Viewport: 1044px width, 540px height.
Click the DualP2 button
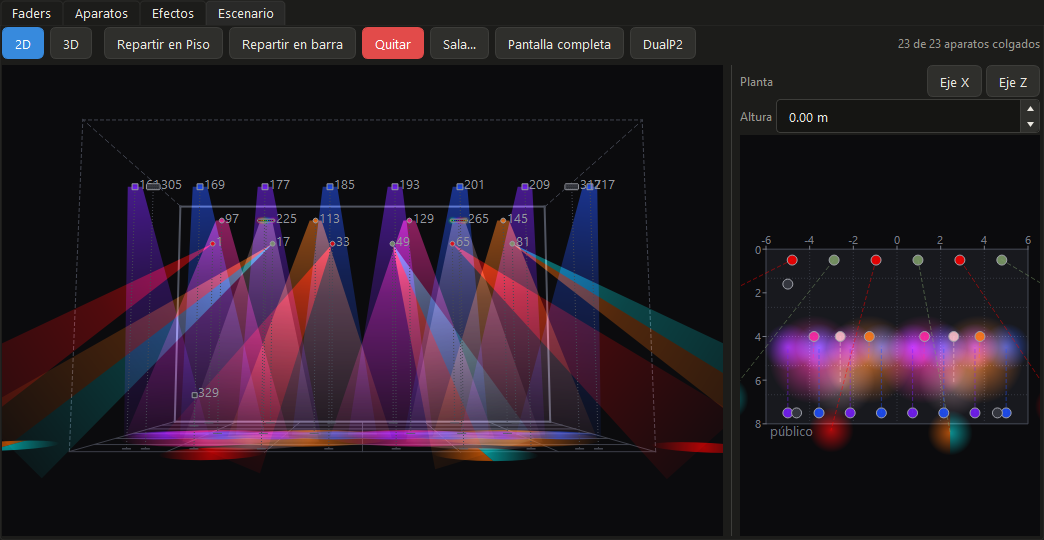663,44
